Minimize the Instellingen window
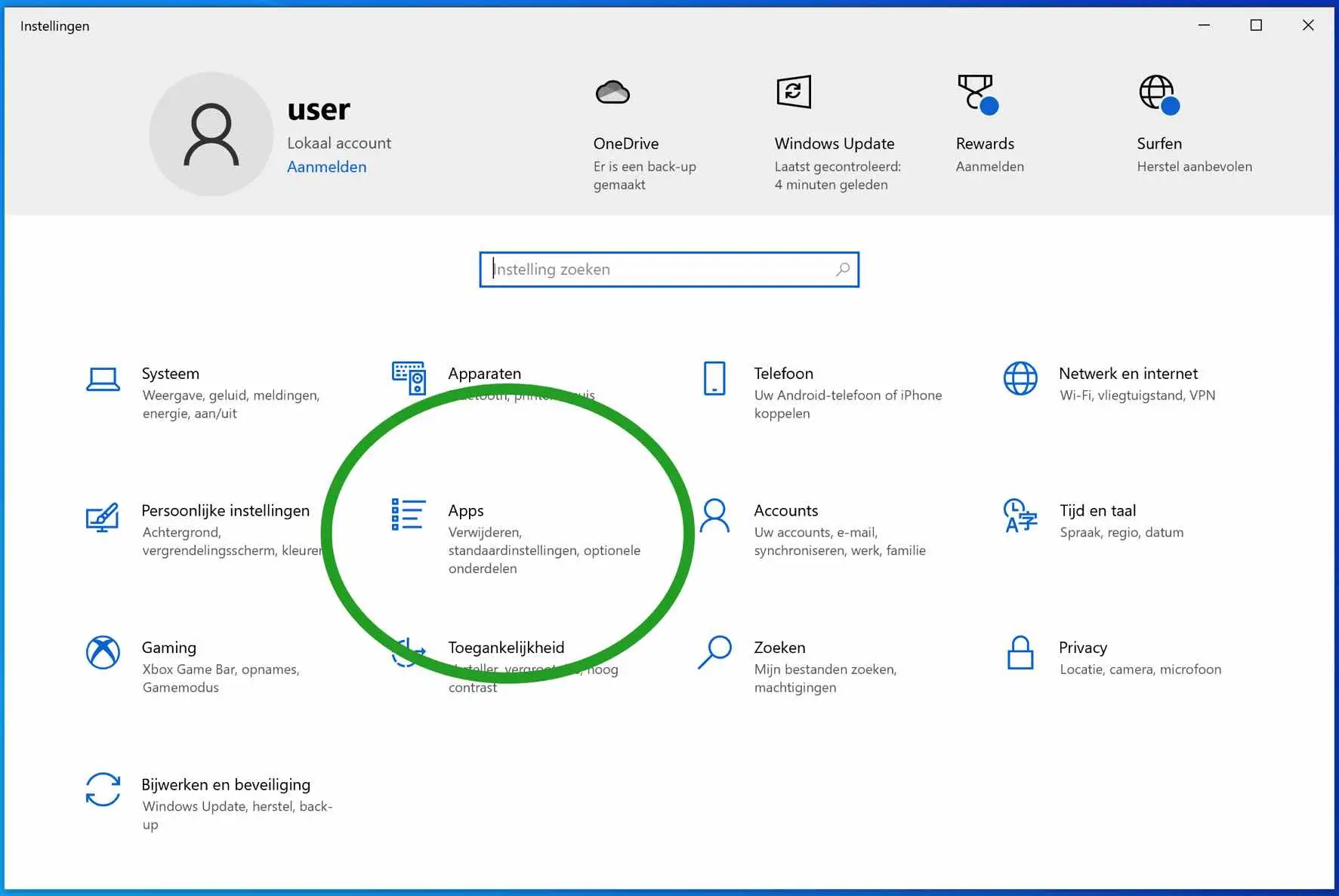 (1204, 25)
